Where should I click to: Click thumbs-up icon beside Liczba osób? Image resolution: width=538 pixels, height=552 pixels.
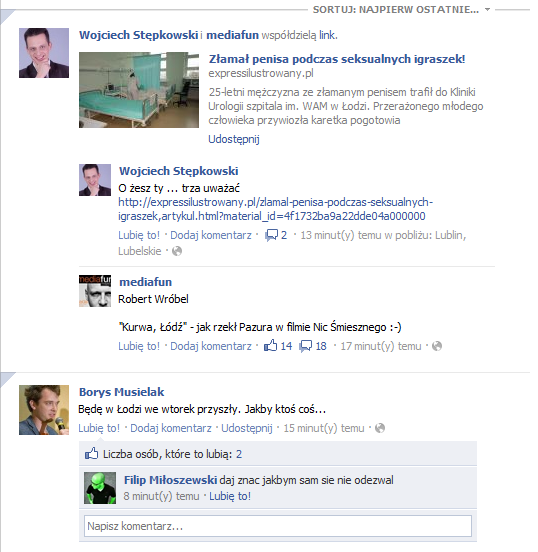tap(92, 453)
